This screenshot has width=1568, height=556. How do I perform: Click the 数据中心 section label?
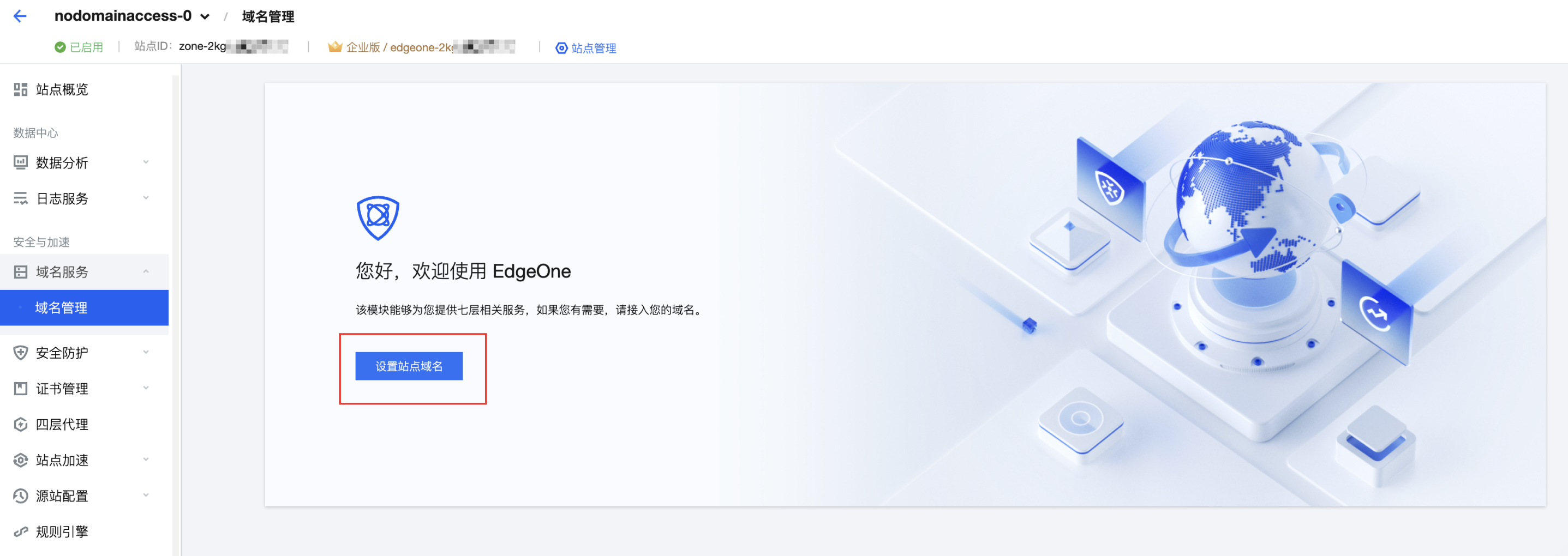[x=36, y=133]
